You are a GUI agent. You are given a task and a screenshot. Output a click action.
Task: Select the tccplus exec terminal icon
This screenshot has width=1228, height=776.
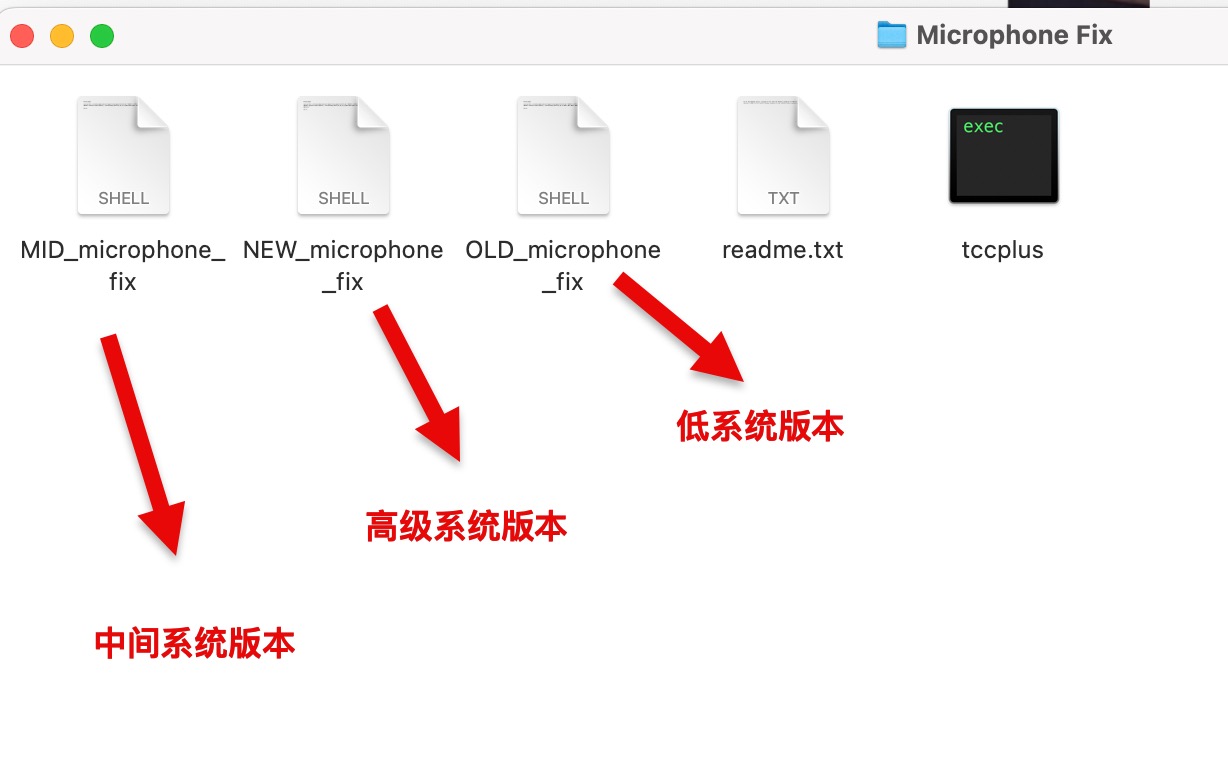(1003, 156)
